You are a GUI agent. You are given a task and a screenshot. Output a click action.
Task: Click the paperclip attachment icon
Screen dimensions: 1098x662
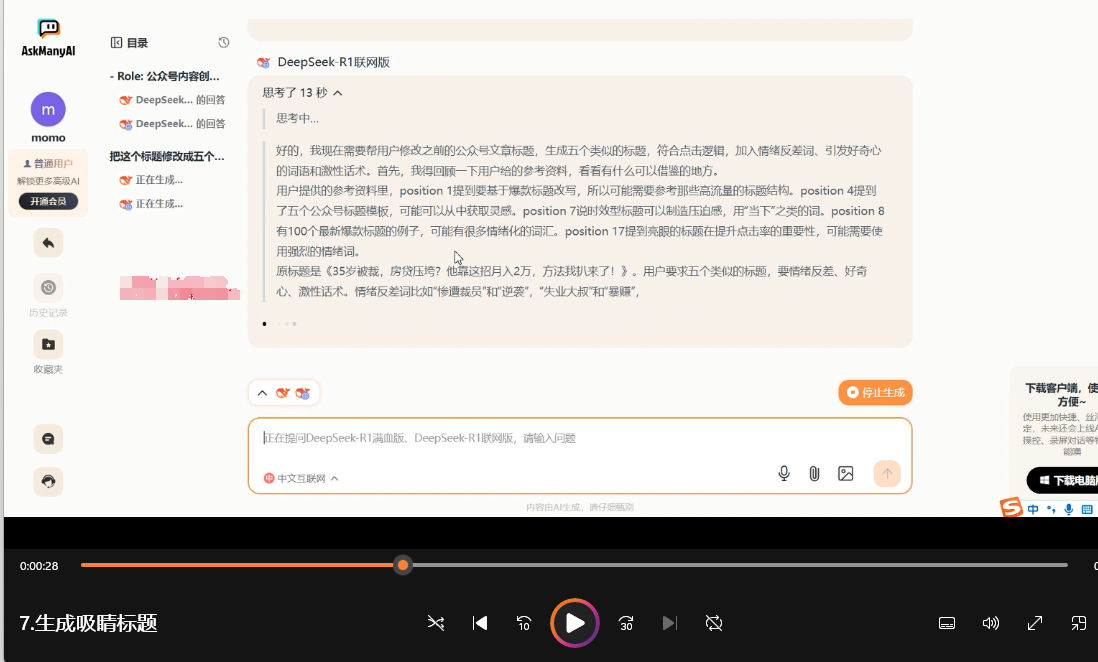[x=814, y=474]
